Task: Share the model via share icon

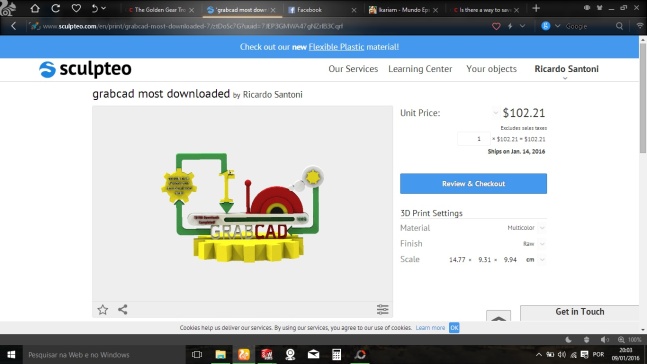Action: coord(123,310)
